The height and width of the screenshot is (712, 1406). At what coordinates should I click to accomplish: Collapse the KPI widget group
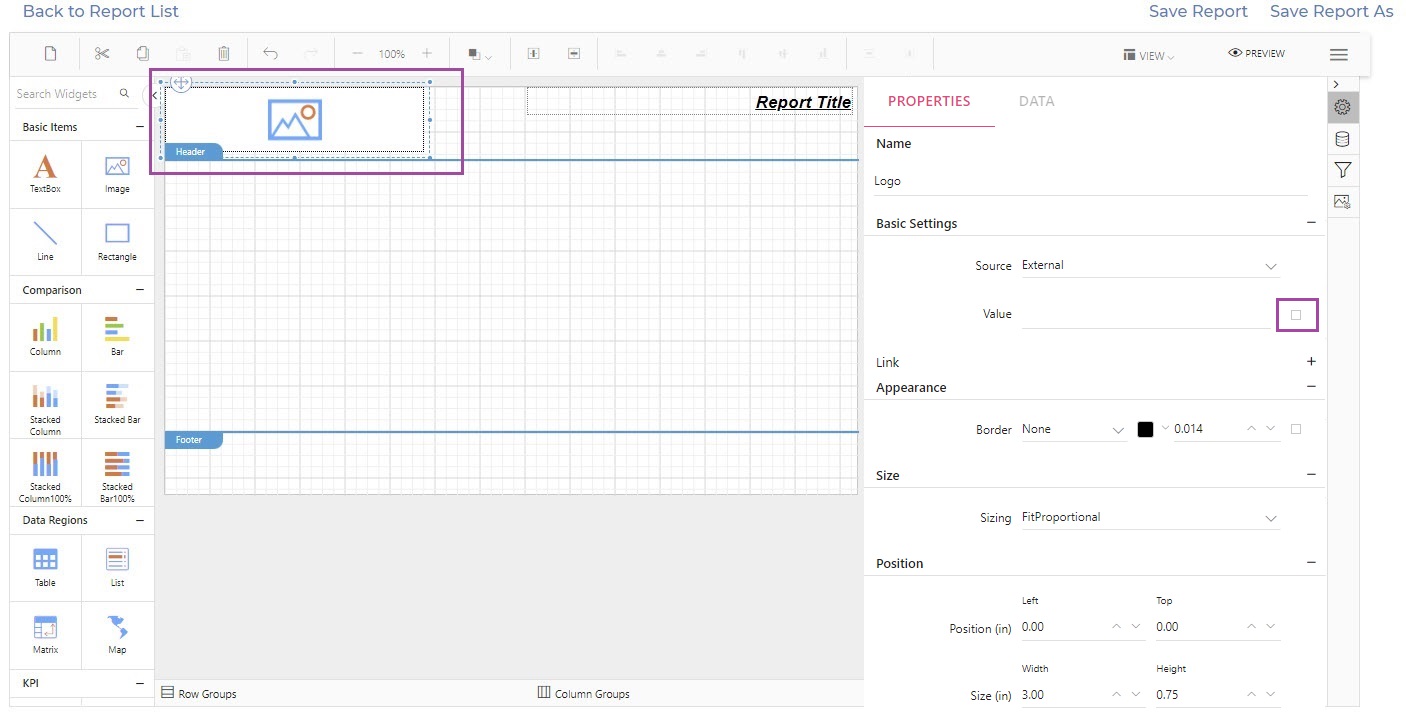(140, 683)
